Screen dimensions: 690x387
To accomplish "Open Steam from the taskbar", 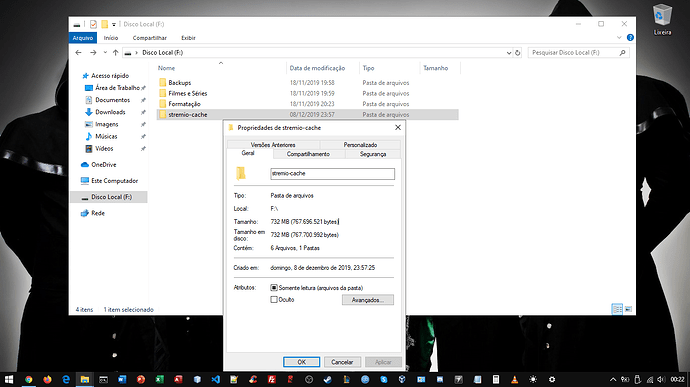I will coord(327,379).
